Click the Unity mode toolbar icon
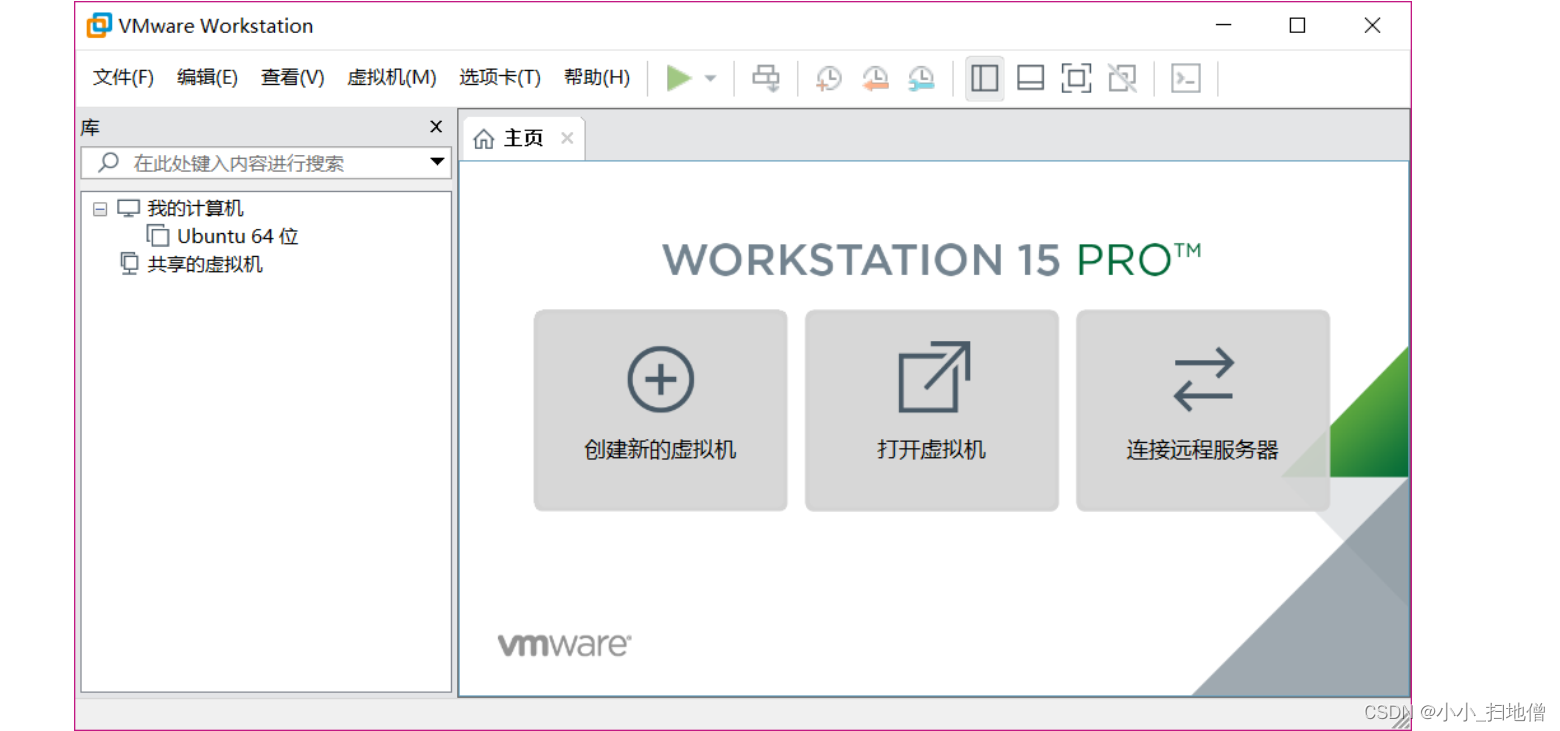This screenshot has height=731, width=1560. click(1122, 78)
